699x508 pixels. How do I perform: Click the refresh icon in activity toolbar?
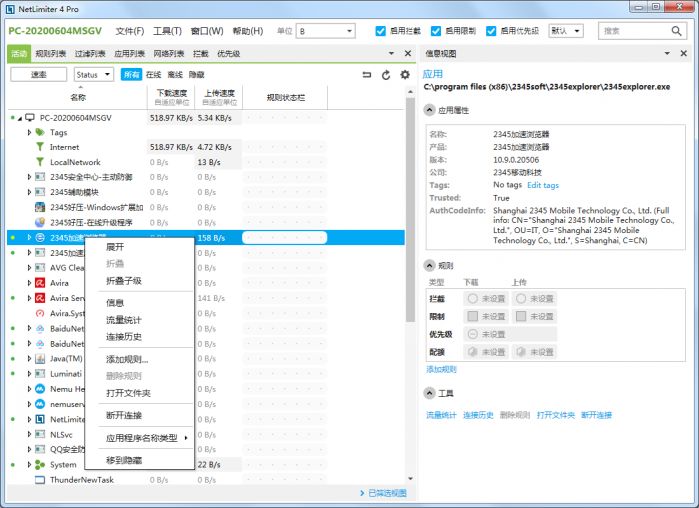(x=386, y=75)
